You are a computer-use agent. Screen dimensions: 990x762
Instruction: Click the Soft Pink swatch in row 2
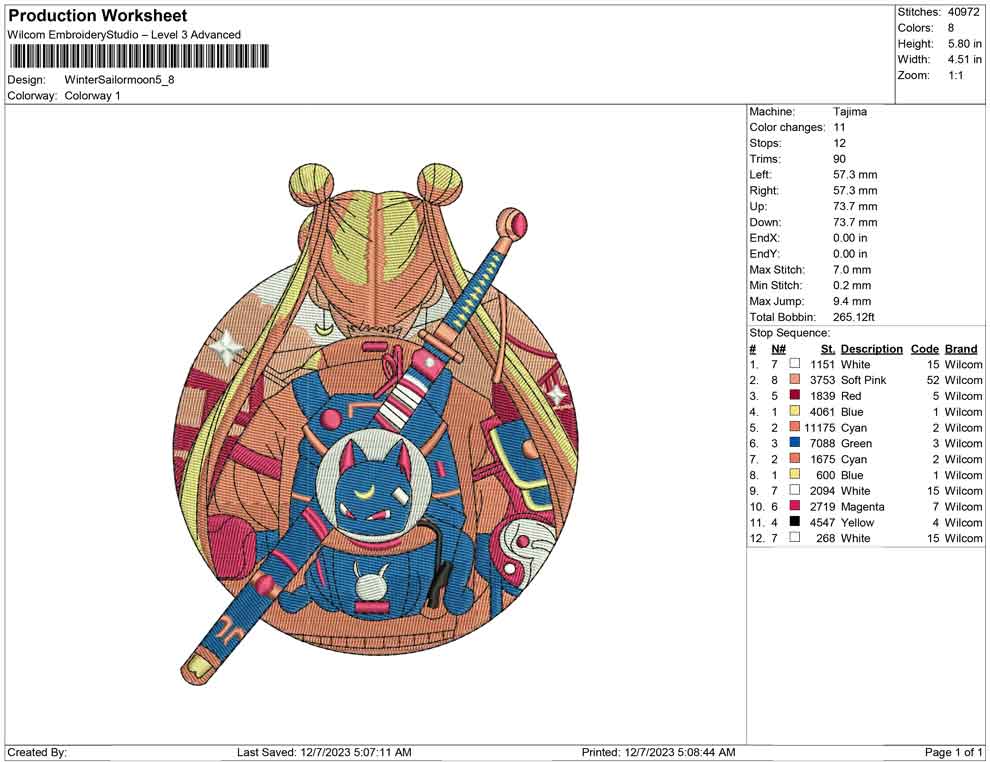pyautogui.click(x=795, y=379)
